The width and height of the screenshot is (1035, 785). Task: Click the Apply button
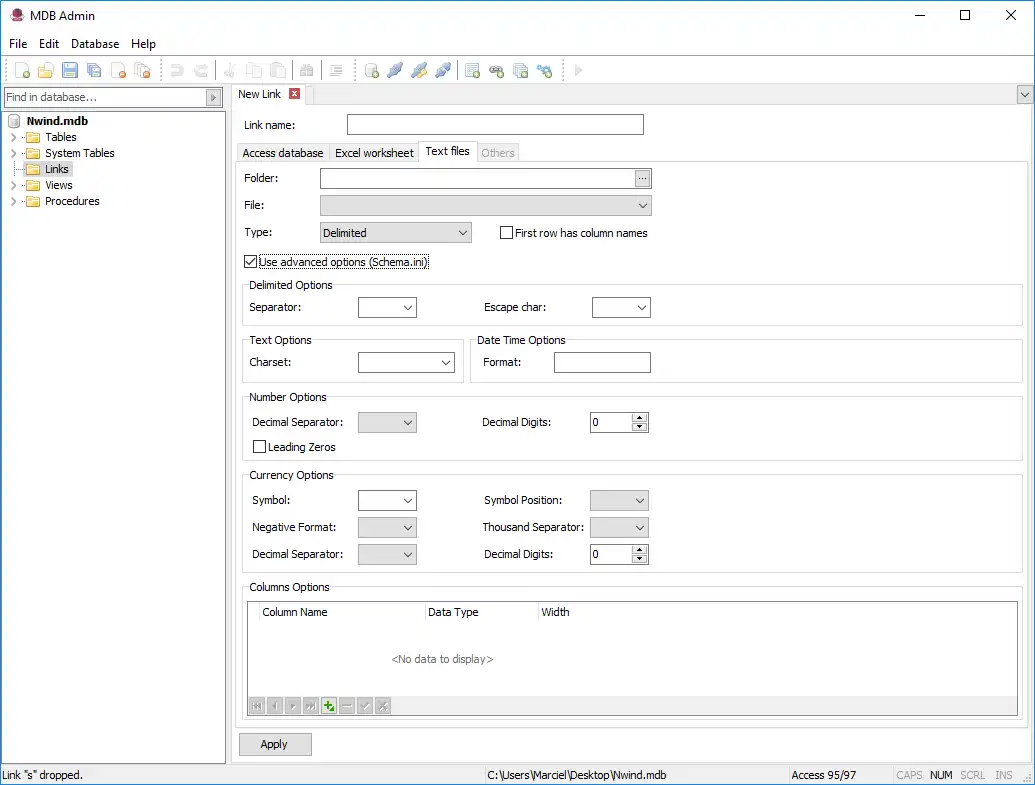tap(275, 744)
